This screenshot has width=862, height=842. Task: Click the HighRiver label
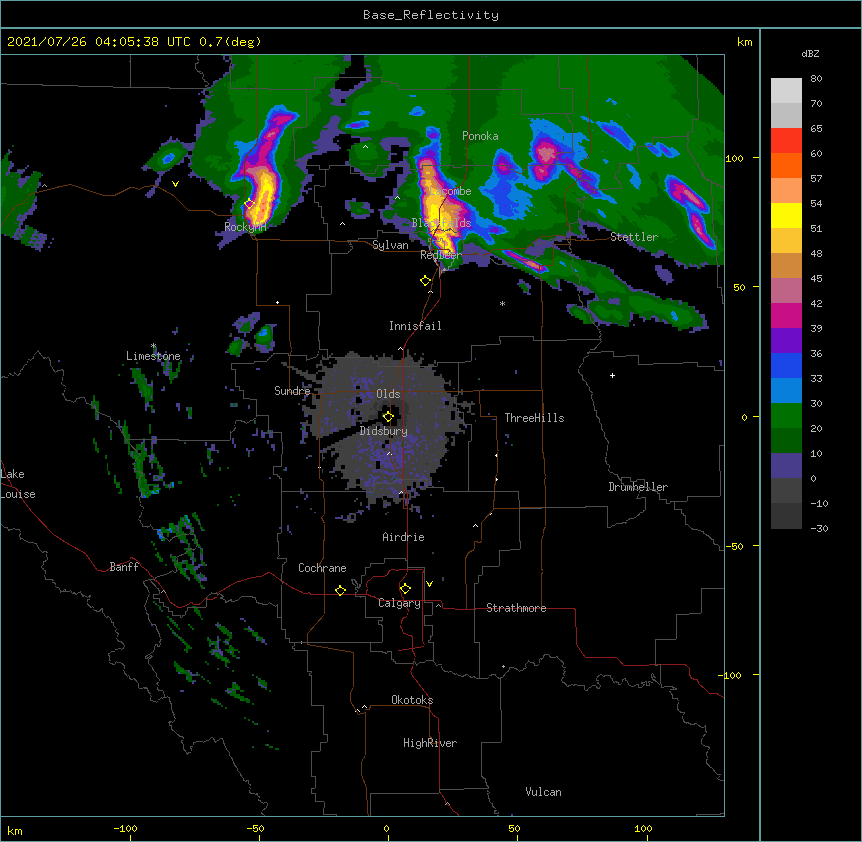[x=430, y=743]
